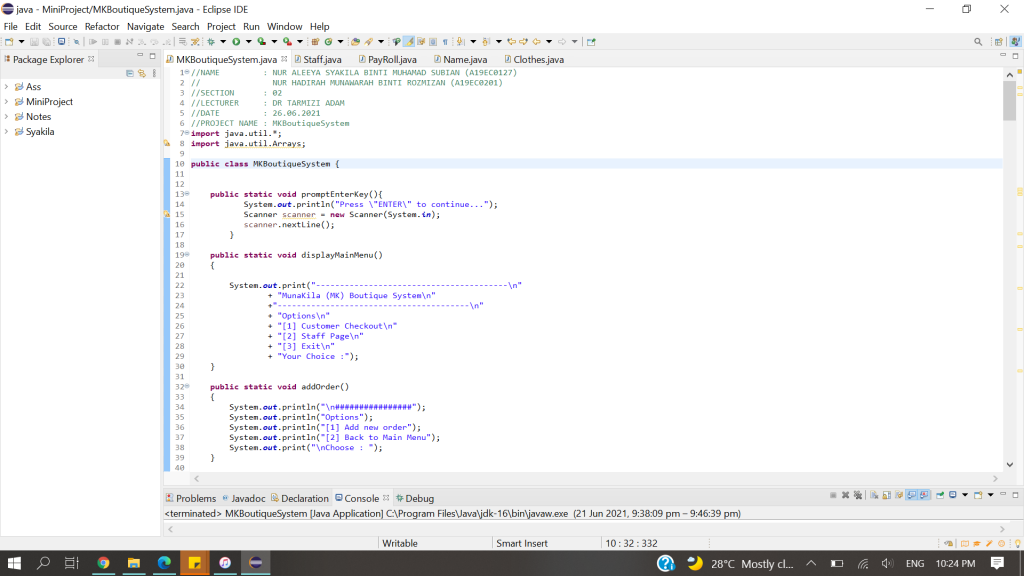The width and height of the screenshot is (1024, 576).
Task: Toggle Link with Editor in Package Explorer
Action: 142,74
